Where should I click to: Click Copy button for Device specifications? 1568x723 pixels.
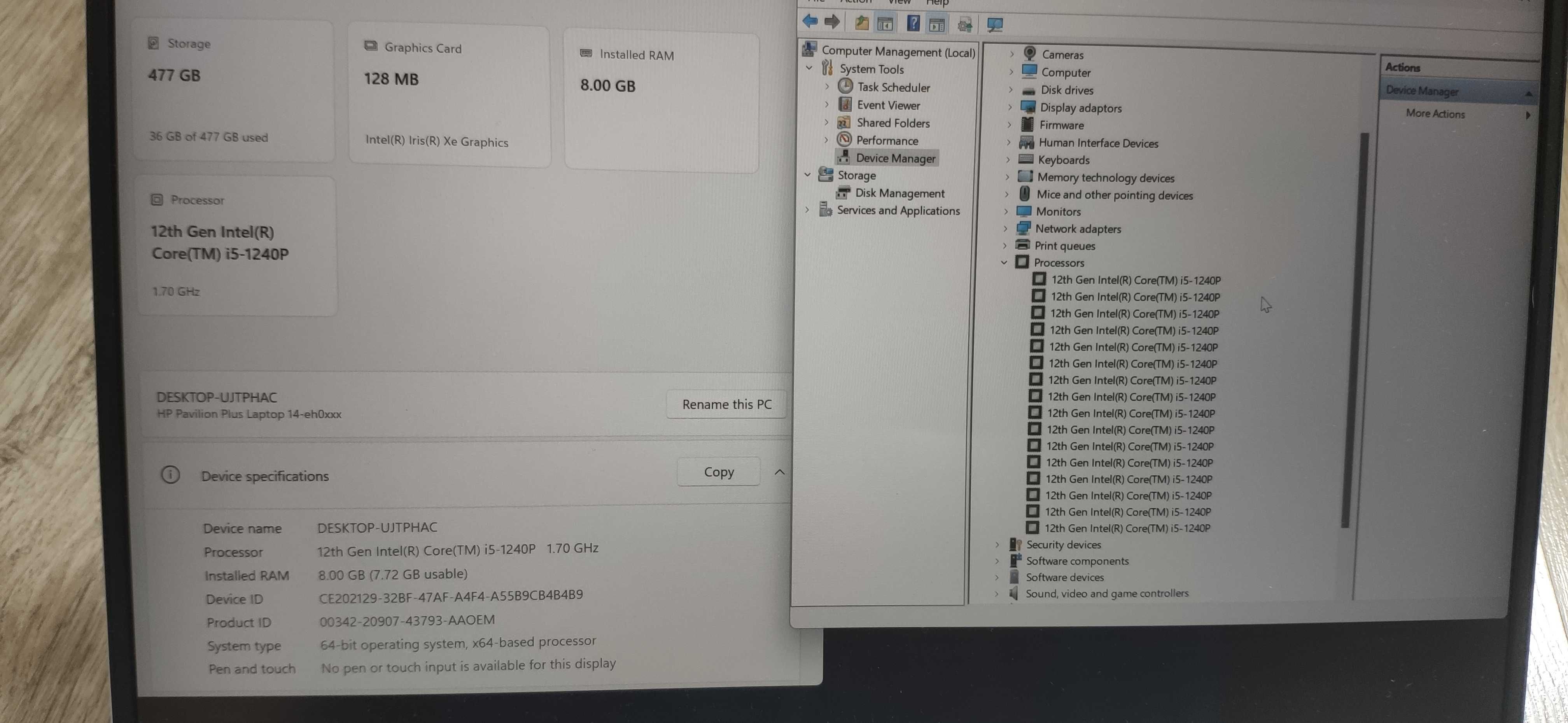tap(718, 472)
